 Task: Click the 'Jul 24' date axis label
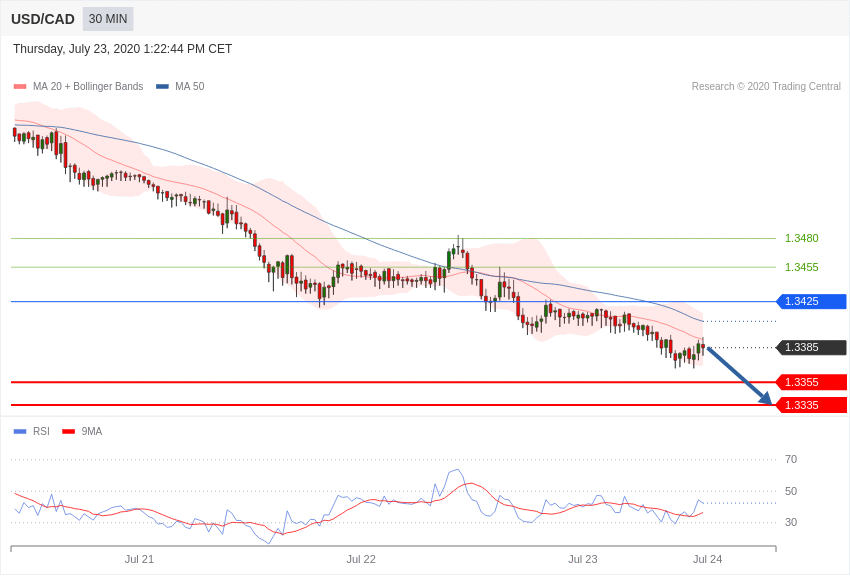[707, 559]
